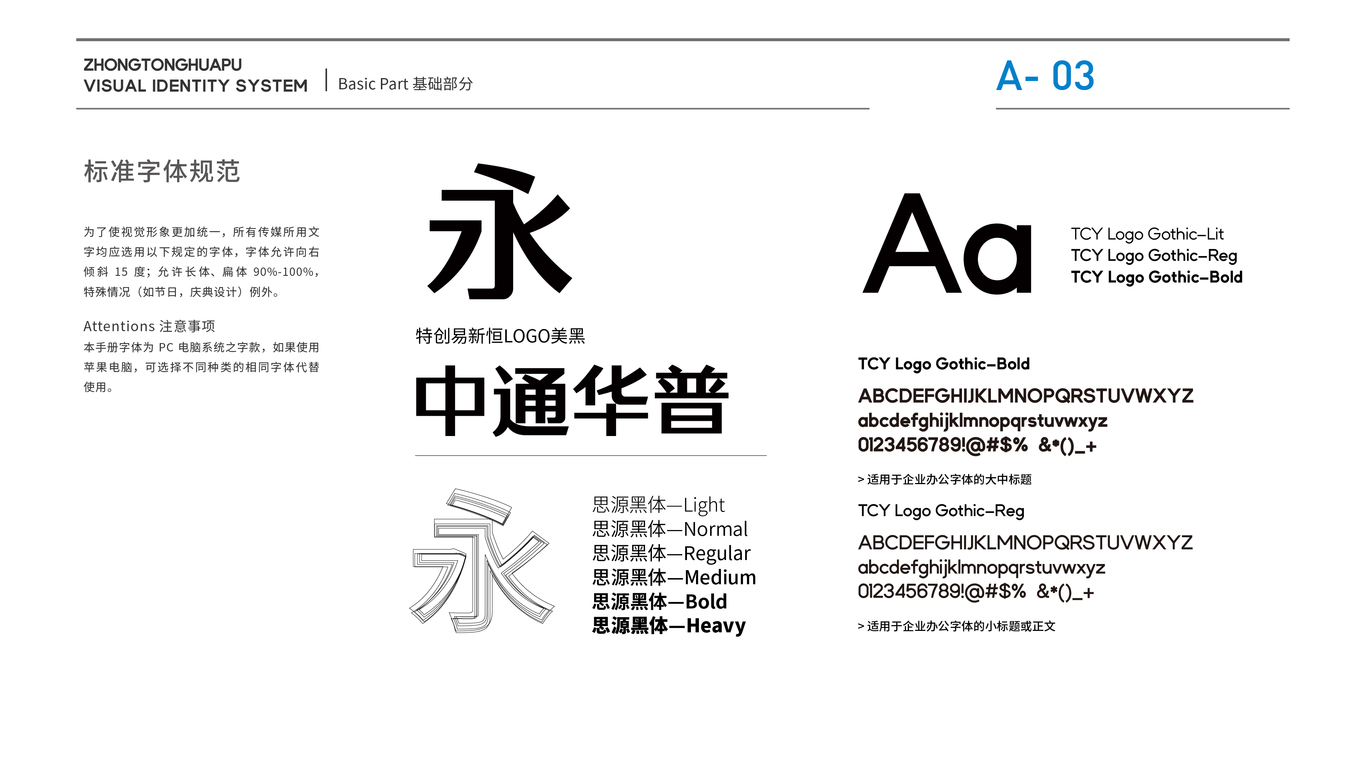Click the ZHONGTONGHUAPU header text
The image size is (1366, 768).
(x=163, y=65)
